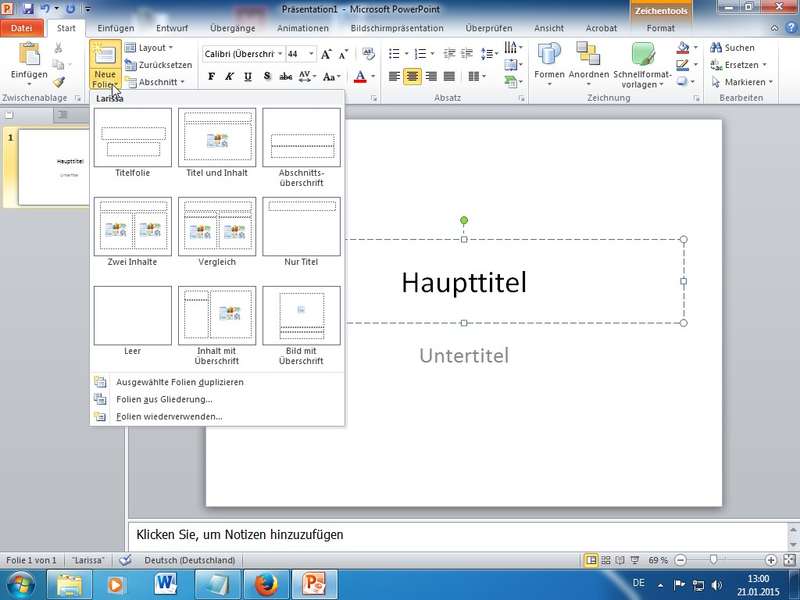This screenshot has height=600, width=800.
Task: Choose the Zwei Inhalte slide layout
Action: click(x=133, y=226)
